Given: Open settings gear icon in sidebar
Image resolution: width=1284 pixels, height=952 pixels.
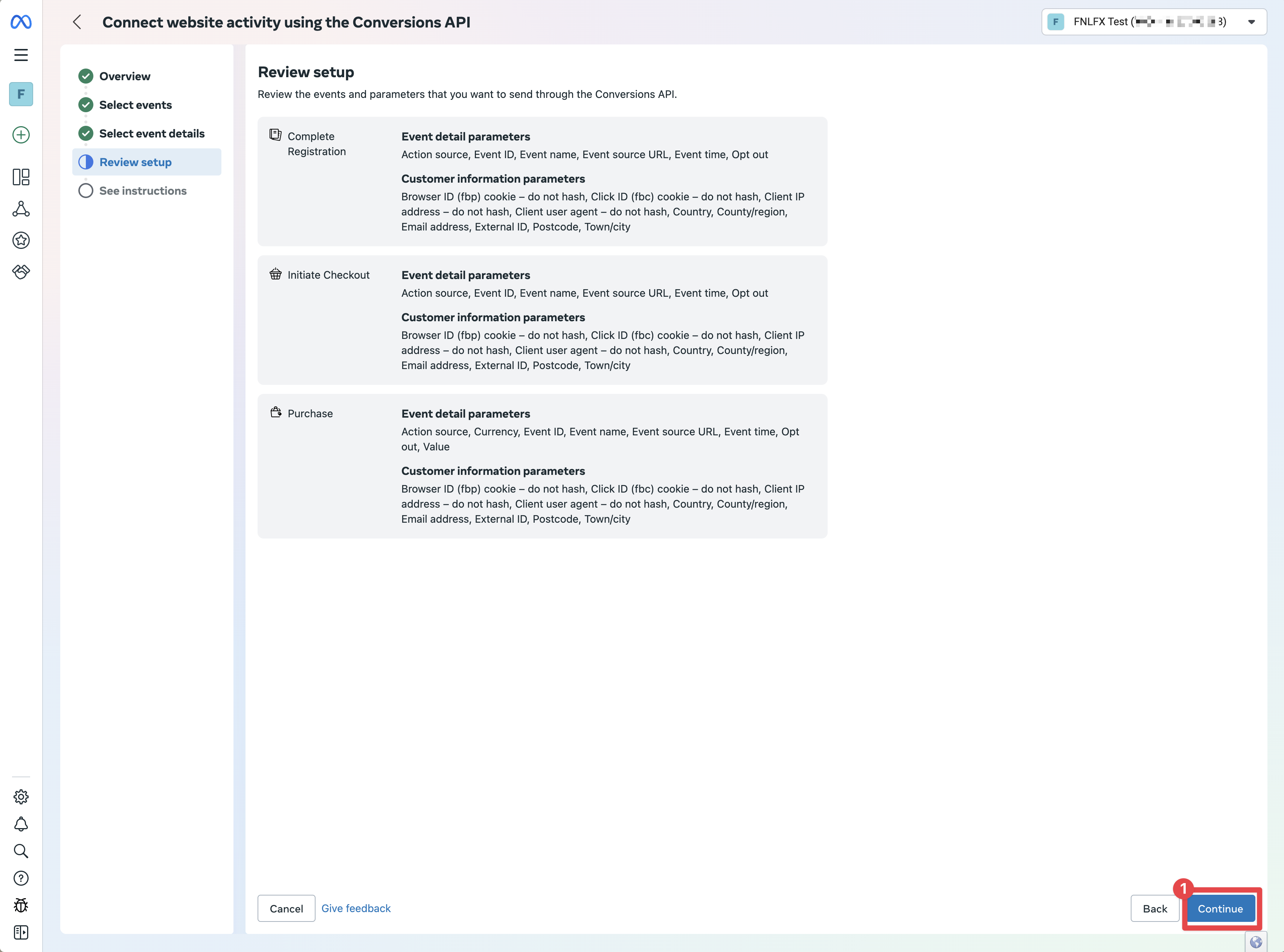Looking at the screenshot, I should 21,796.
